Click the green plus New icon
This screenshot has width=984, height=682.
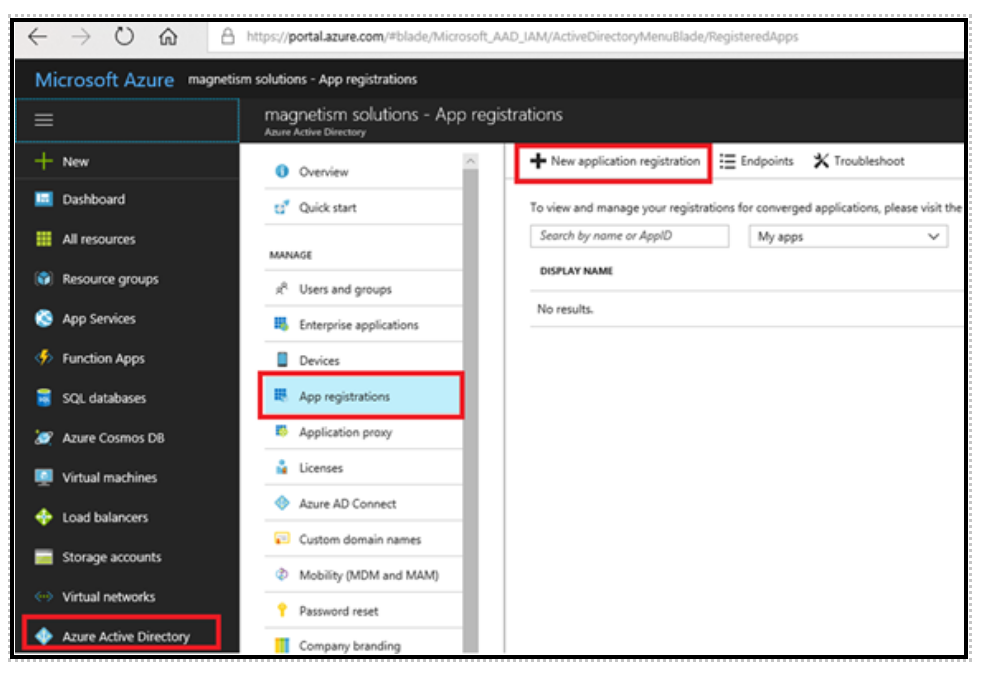click(x=43, y=161)
